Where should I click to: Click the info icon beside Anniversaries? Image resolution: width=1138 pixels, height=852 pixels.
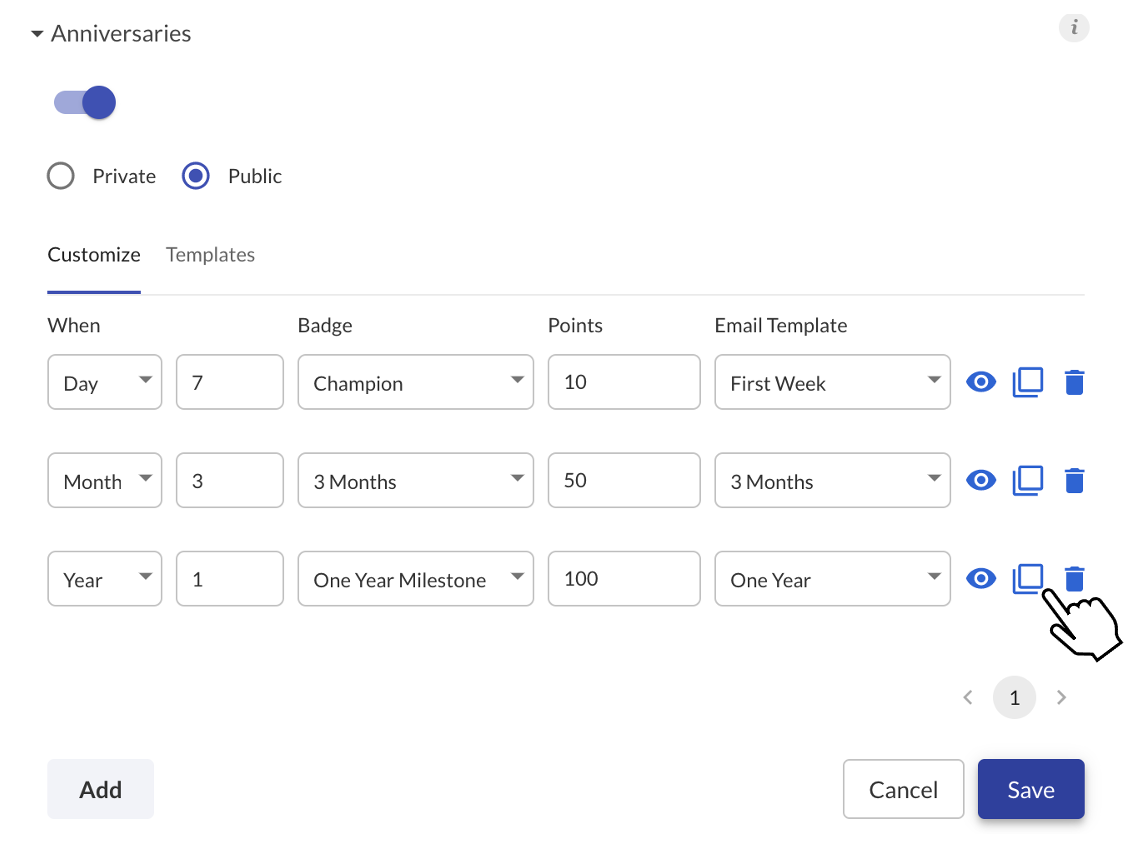coord(1073,28)
